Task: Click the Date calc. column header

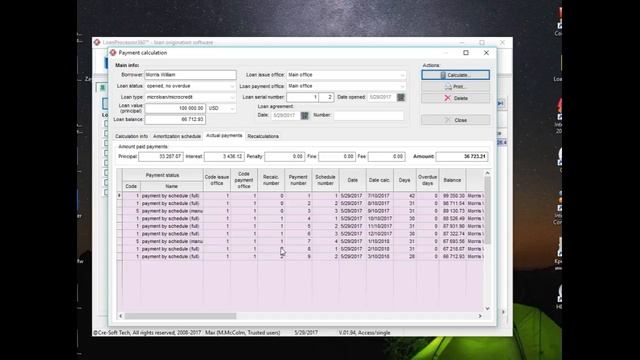Action: click(380, 180)
